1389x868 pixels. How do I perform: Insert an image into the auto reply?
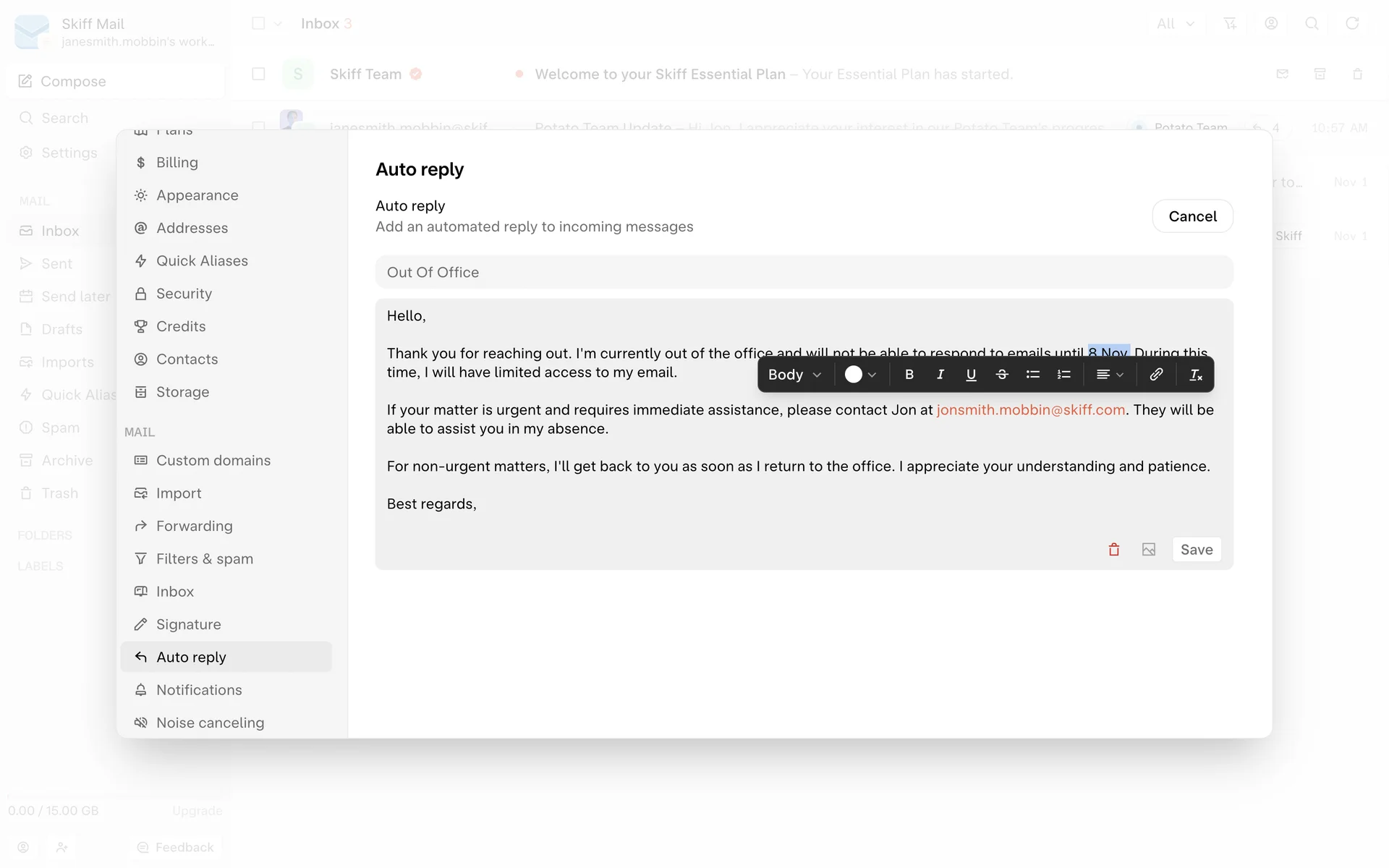(1149, 550)
